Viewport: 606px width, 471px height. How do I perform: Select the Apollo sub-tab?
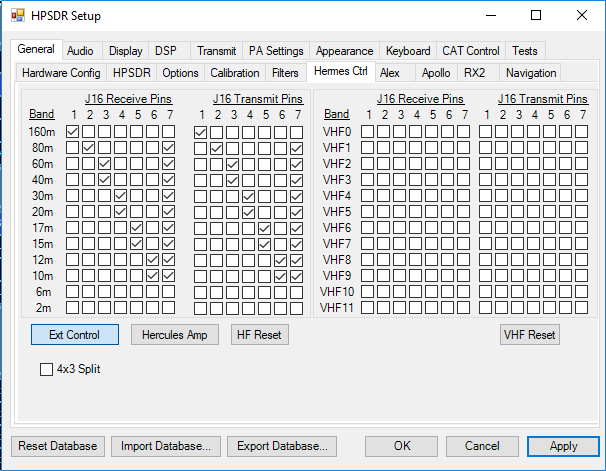436,73
